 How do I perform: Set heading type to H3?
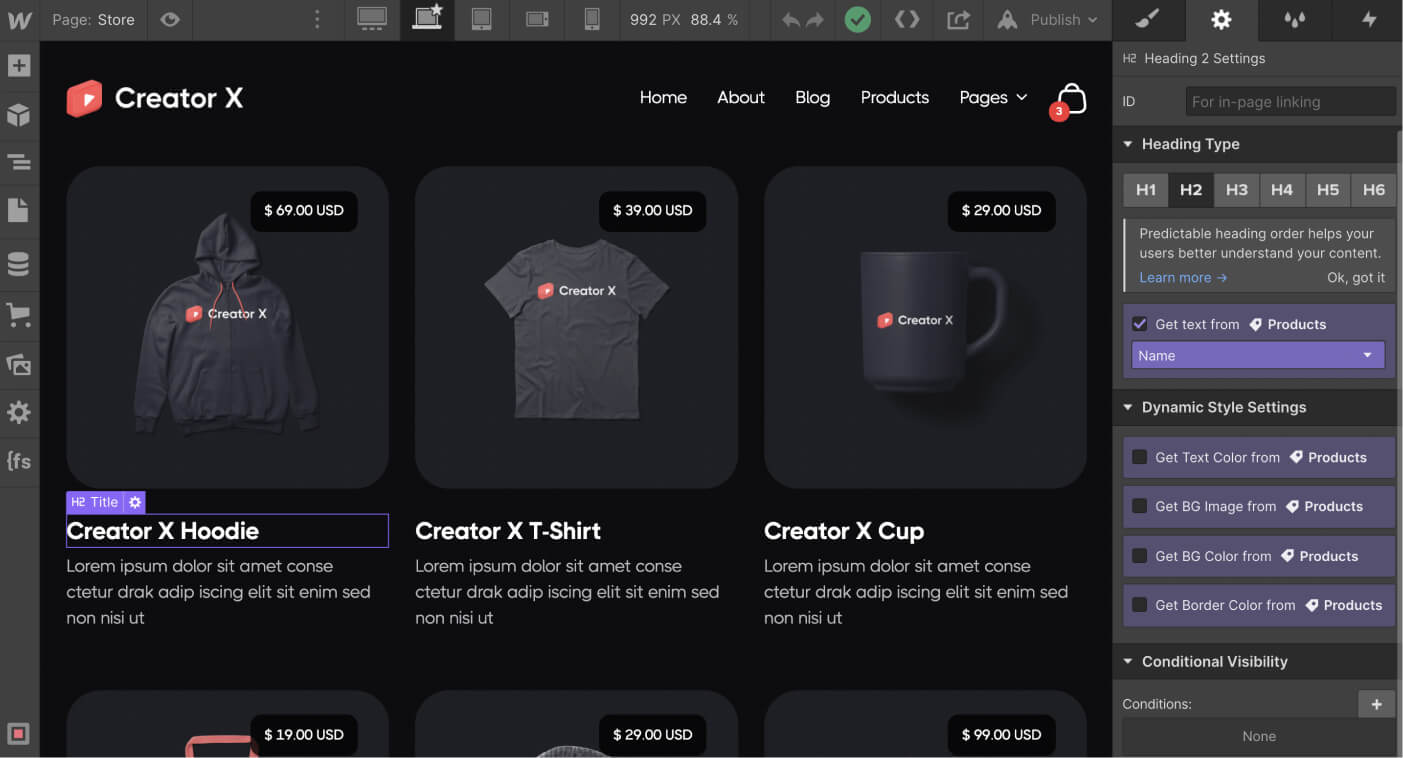[1237, 190]
